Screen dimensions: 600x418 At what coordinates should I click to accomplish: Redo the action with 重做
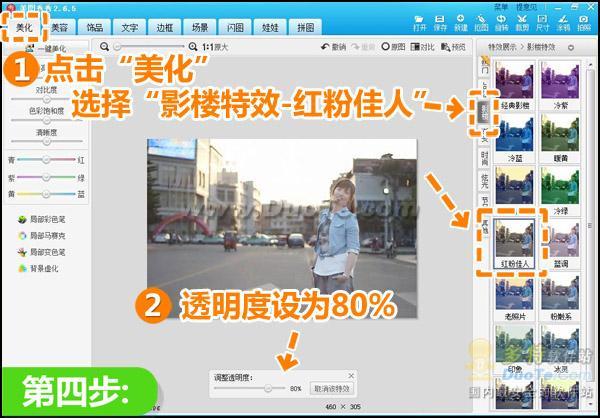[363, 47]
